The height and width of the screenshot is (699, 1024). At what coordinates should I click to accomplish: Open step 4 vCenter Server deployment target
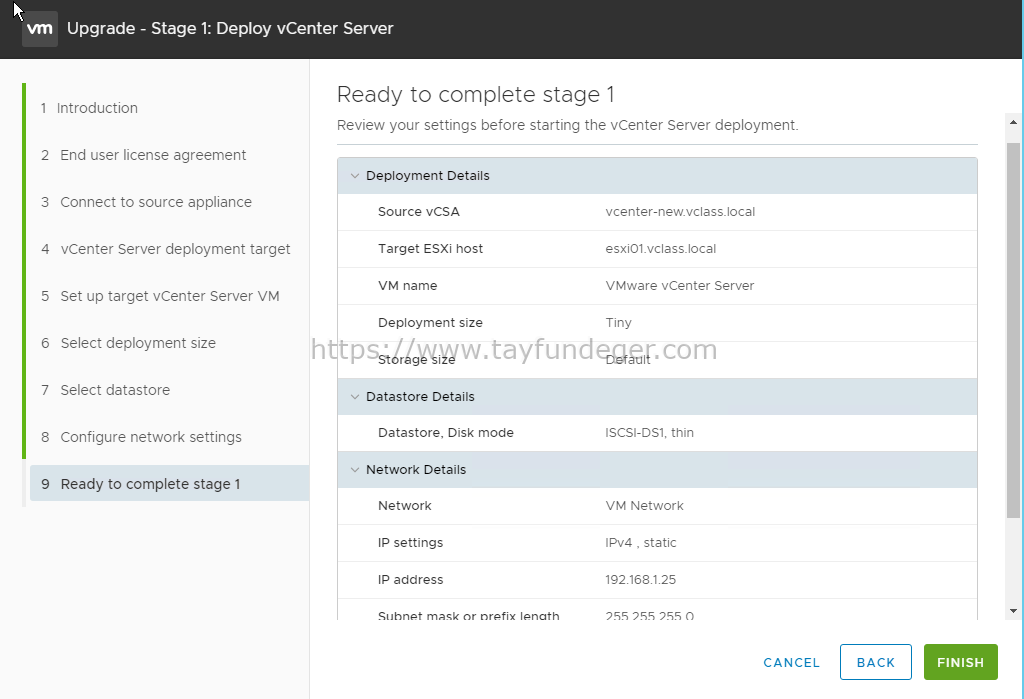166,249
